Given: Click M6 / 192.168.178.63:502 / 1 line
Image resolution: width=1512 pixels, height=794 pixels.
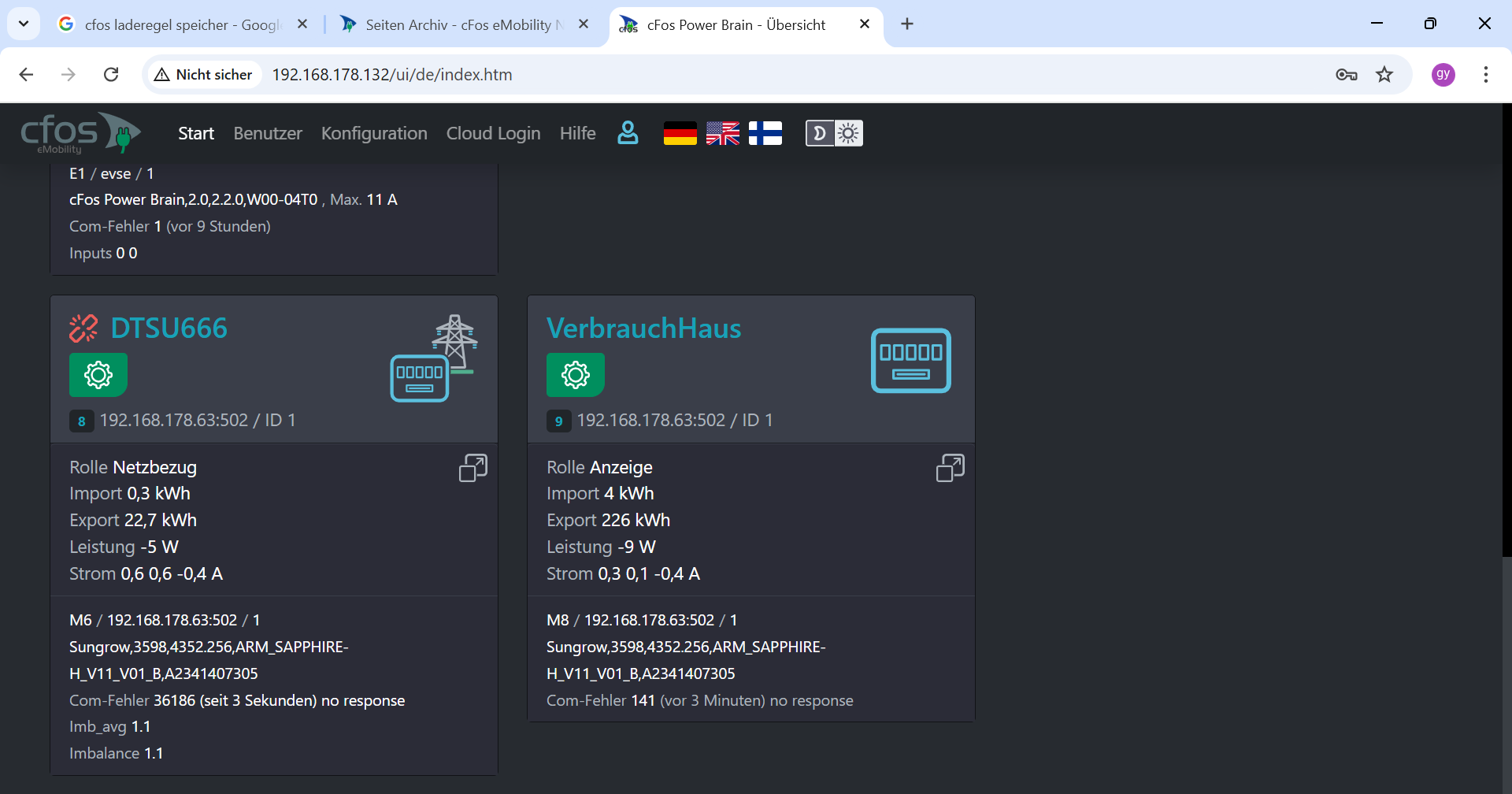Looking at the screenshot, I should click(165, 620).
